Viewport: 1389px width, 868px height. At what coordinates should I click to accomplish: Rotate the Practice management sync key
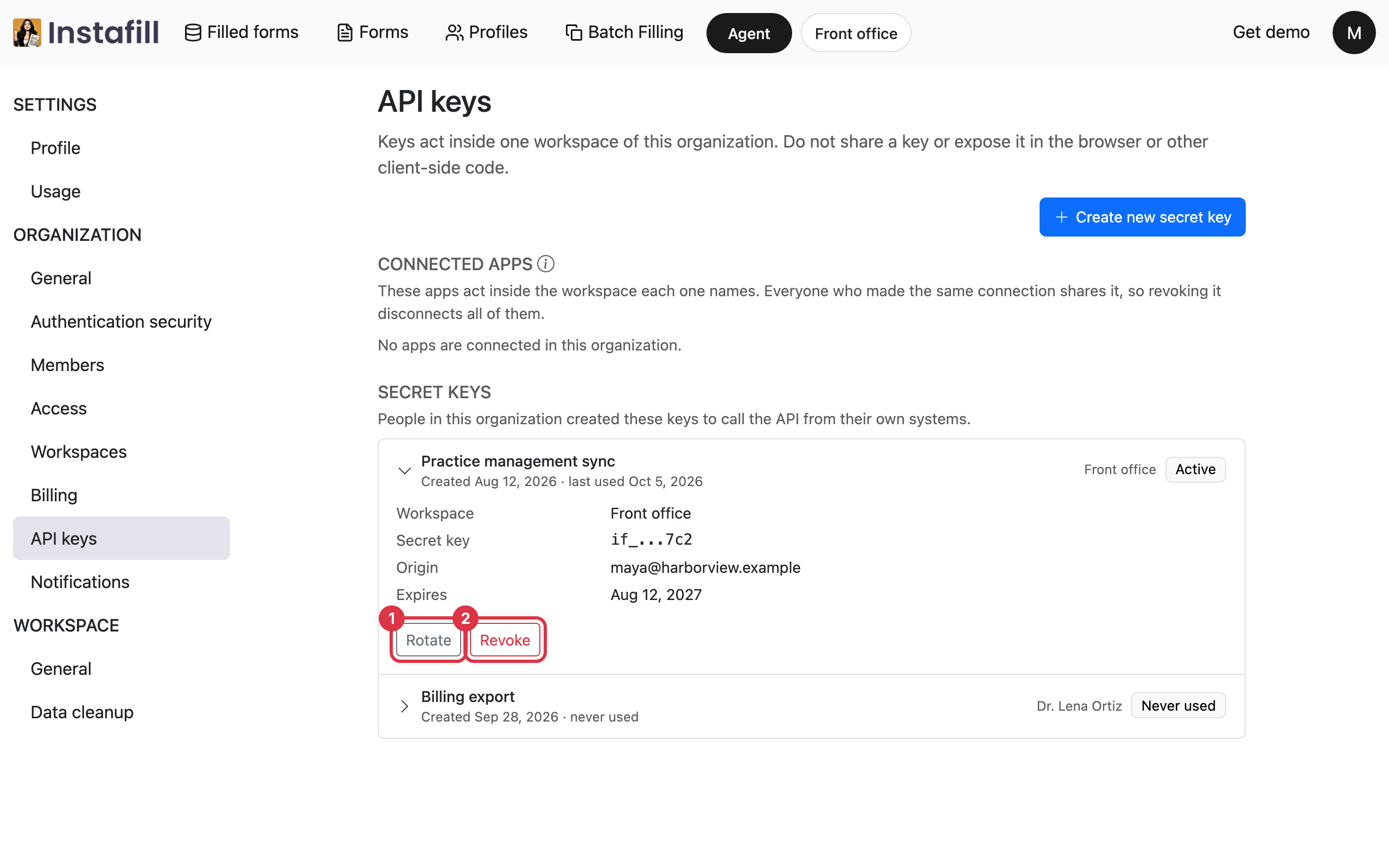pos(428,640)
